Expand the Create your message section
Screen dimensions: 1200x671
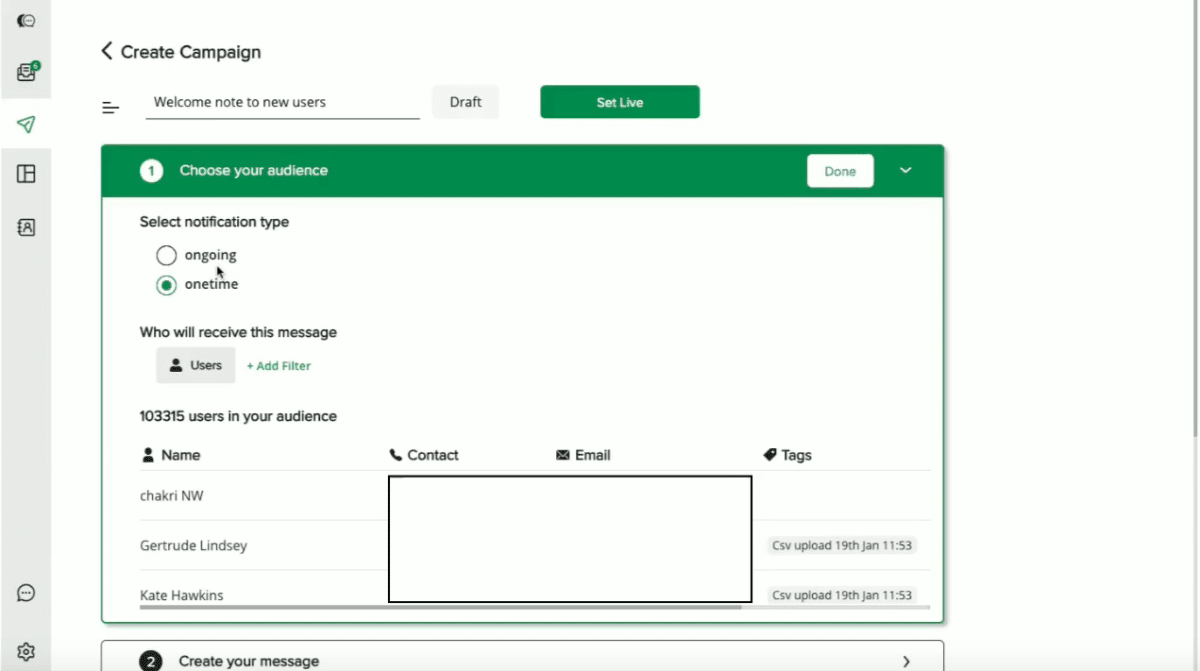906,661
